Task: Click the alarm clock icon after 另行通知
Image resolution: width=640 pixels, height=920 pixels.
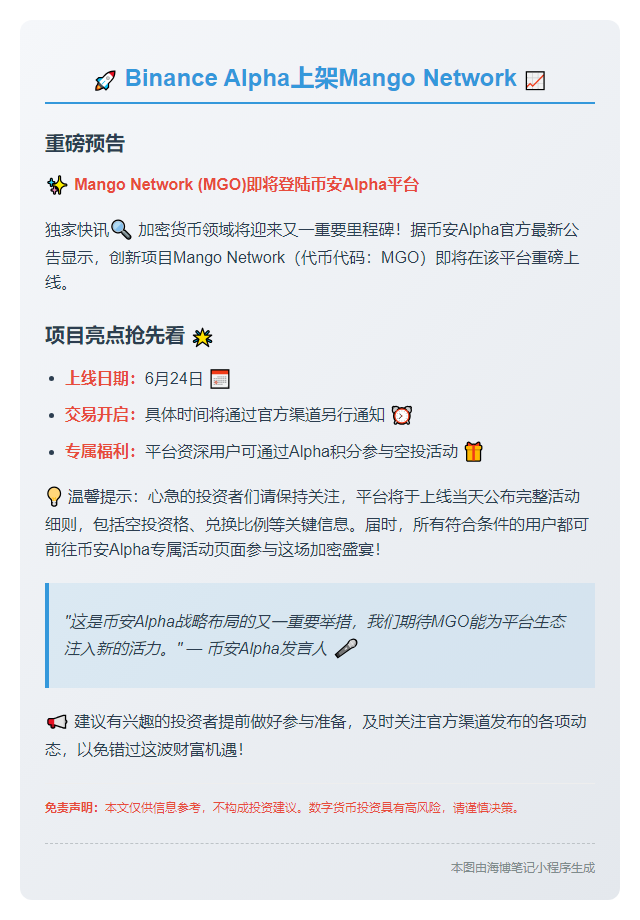Action: tap(402, 415)
